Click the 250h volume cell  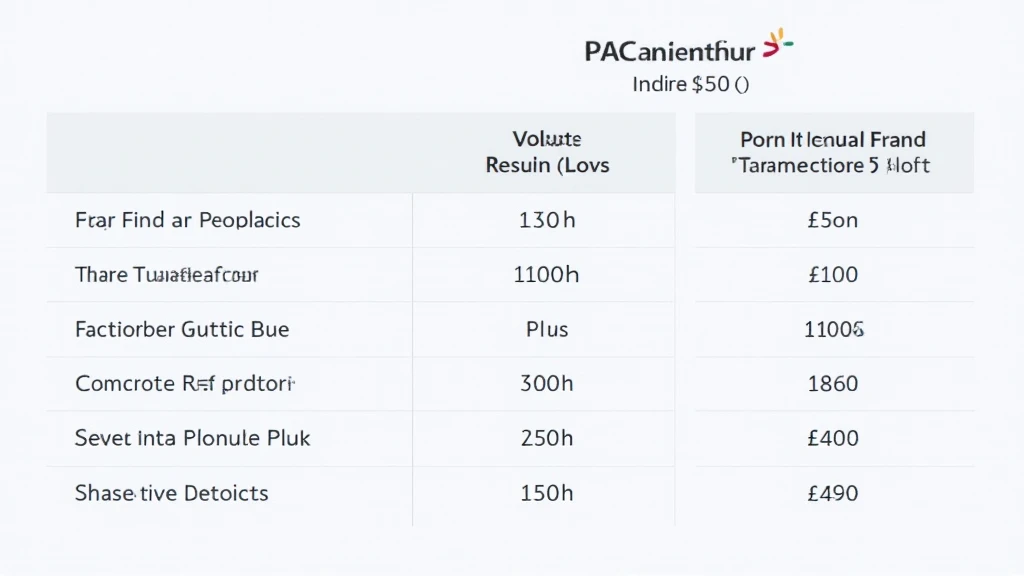click(x=547, y=438)
